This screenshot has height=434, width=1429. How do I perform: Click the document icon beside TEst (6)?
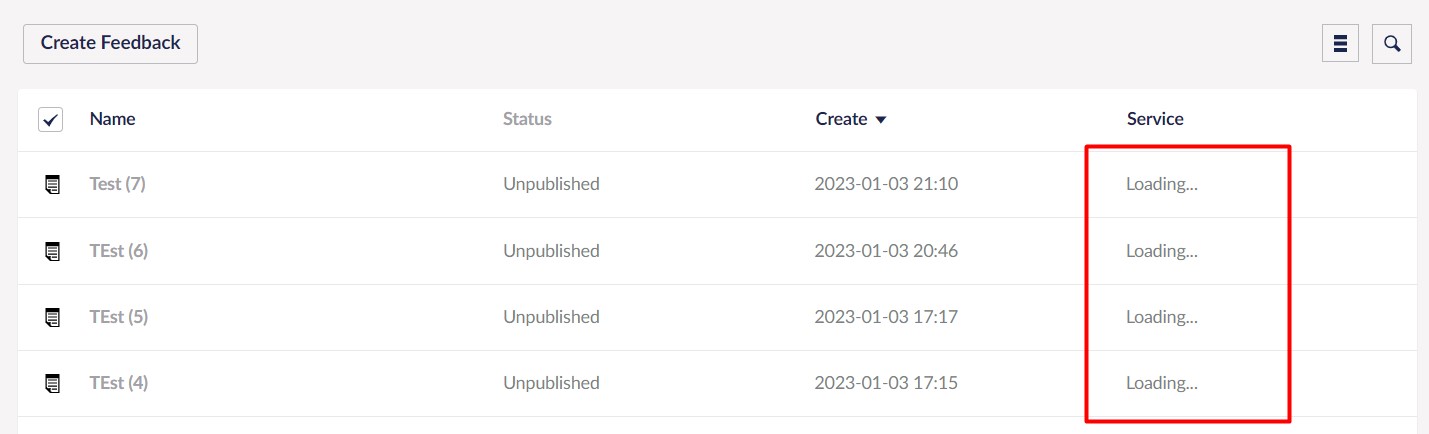(x=53, y=251)
